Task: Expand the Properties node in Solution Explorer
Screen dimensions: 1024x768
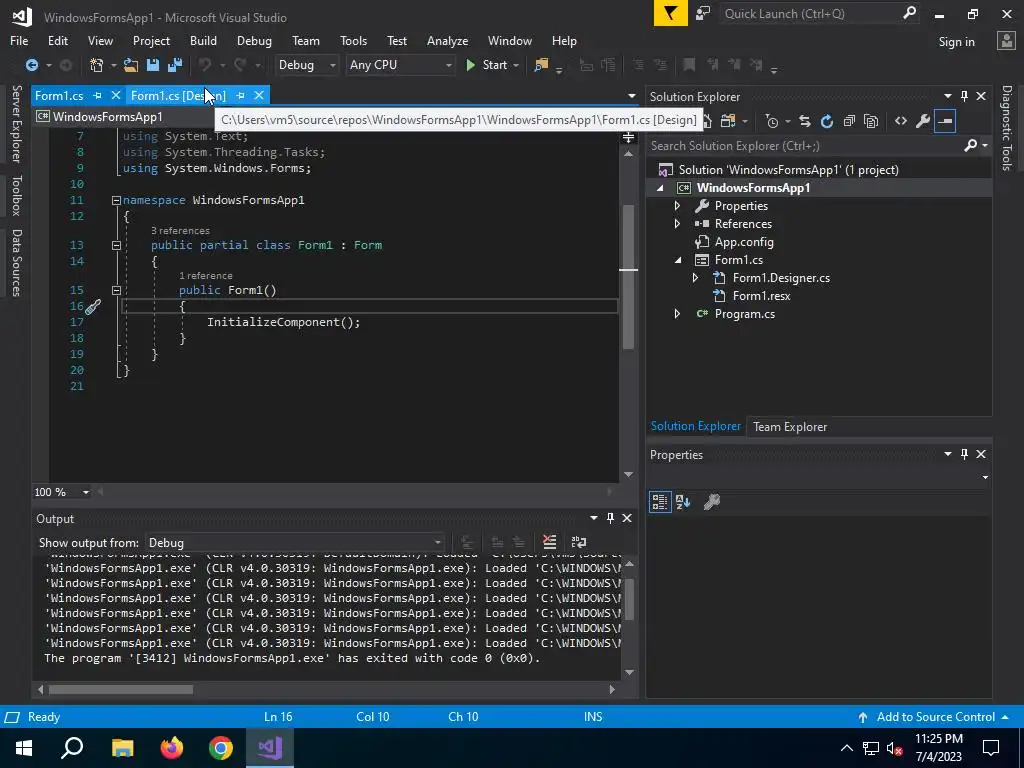Action: 677,206
